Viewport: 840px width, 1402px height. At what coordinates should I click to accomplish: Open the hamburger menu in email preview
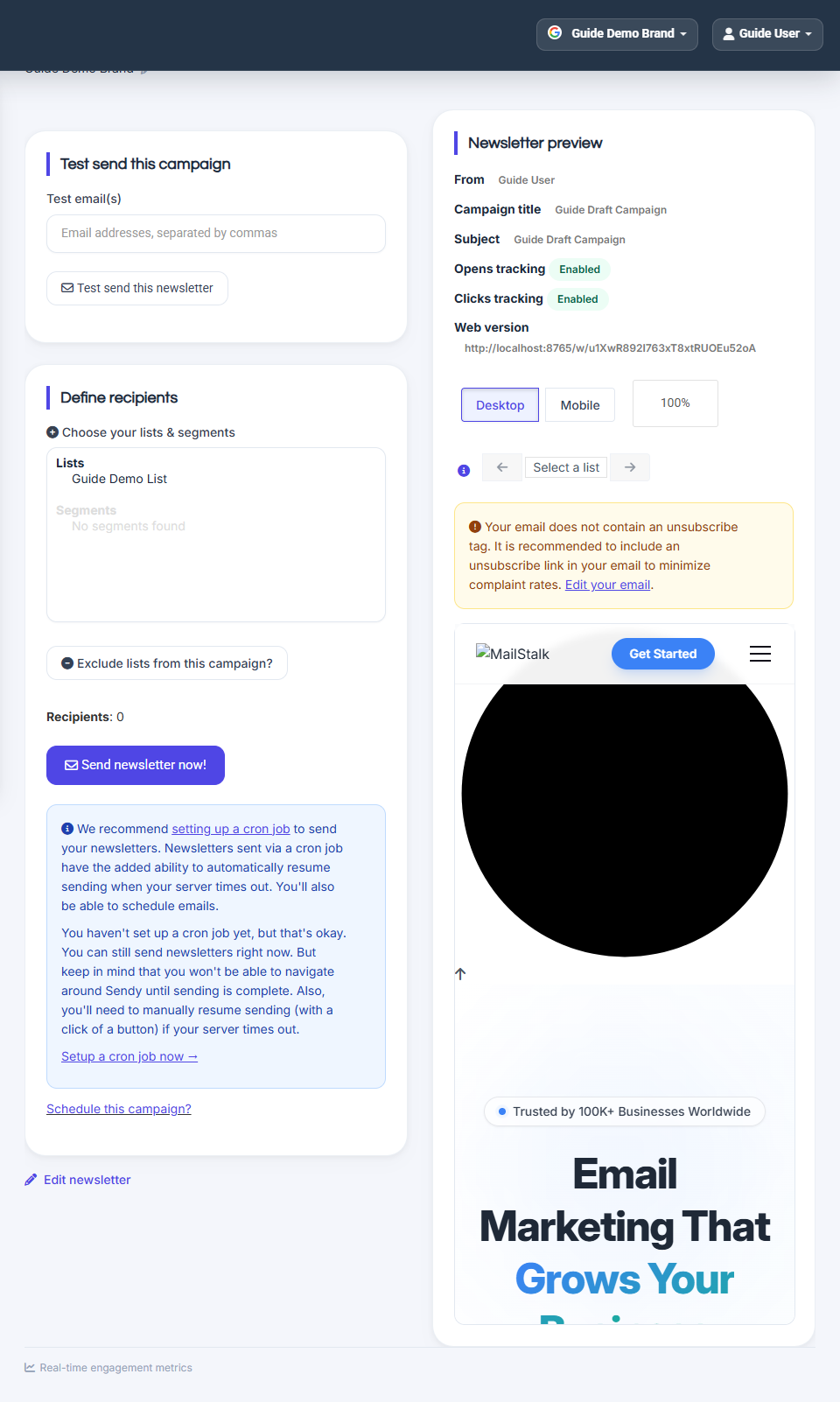[x=760, y=654]
